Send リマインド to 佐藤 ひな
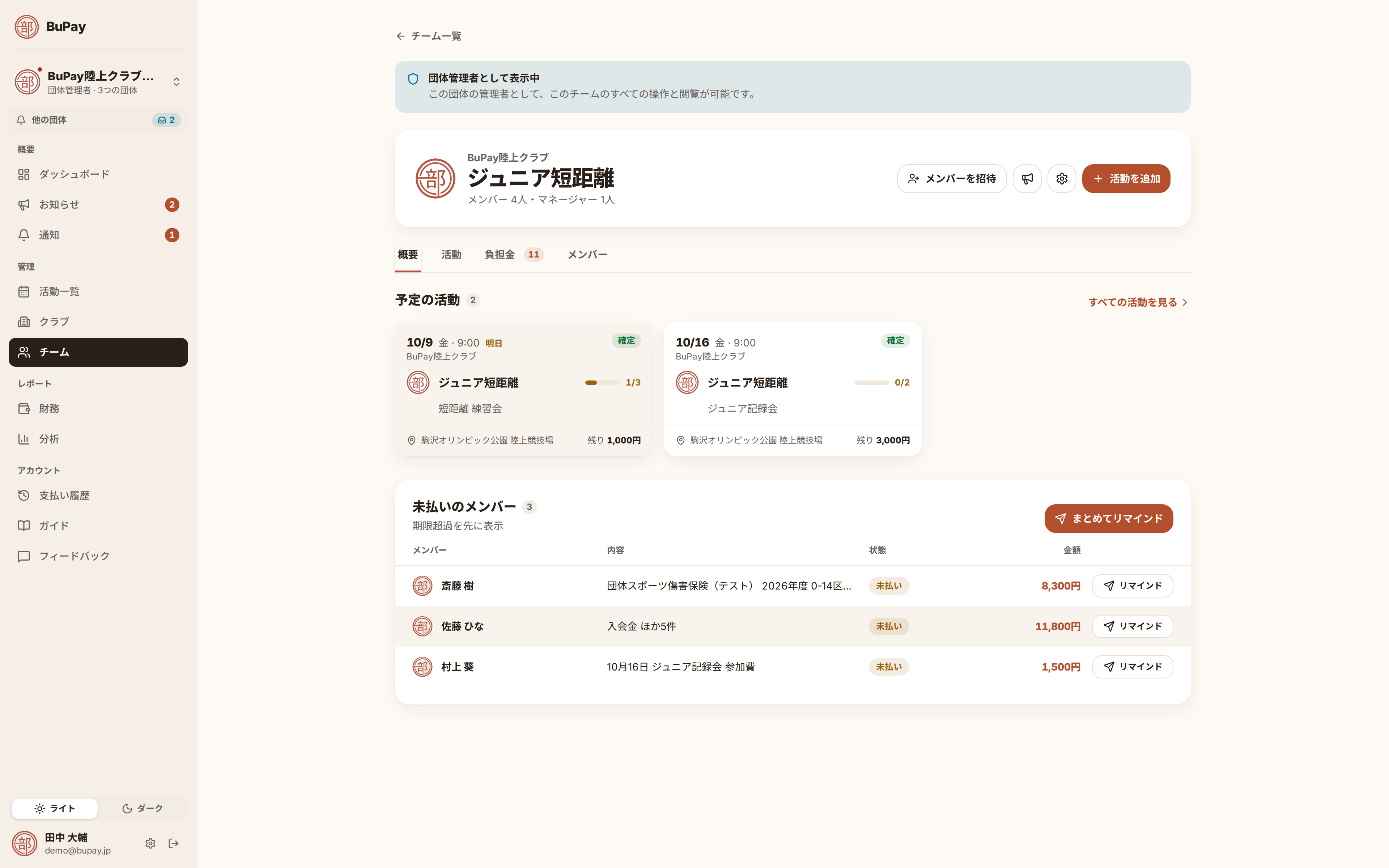This screenshot has width=1389, height=868. pyautogui.click(x=1133, y=626)
